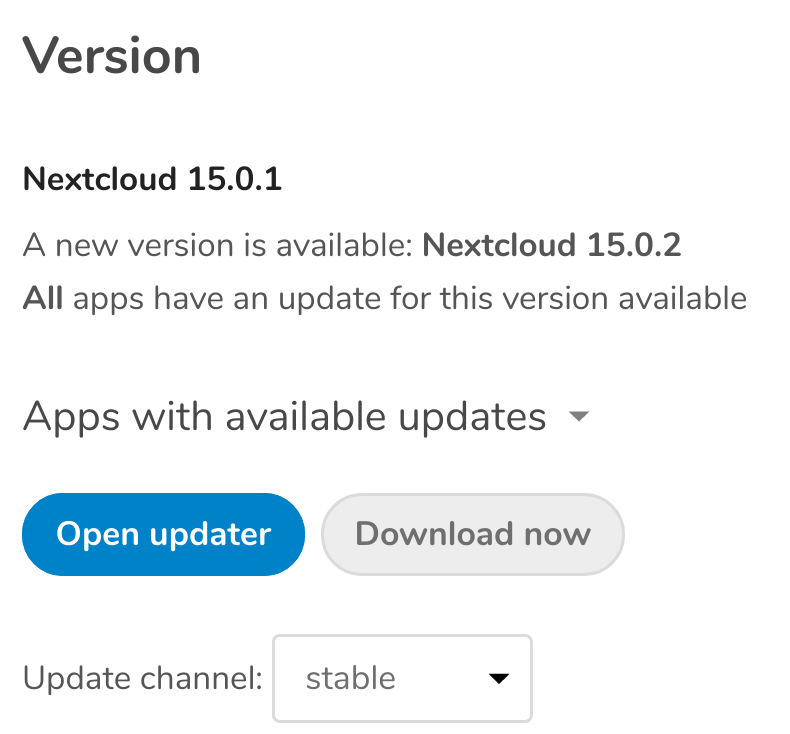Image resolution: width=790 pixels, height=734 pixels.
Task: Click the triangle next to Apps with available updates
Action: coord(577,417)
